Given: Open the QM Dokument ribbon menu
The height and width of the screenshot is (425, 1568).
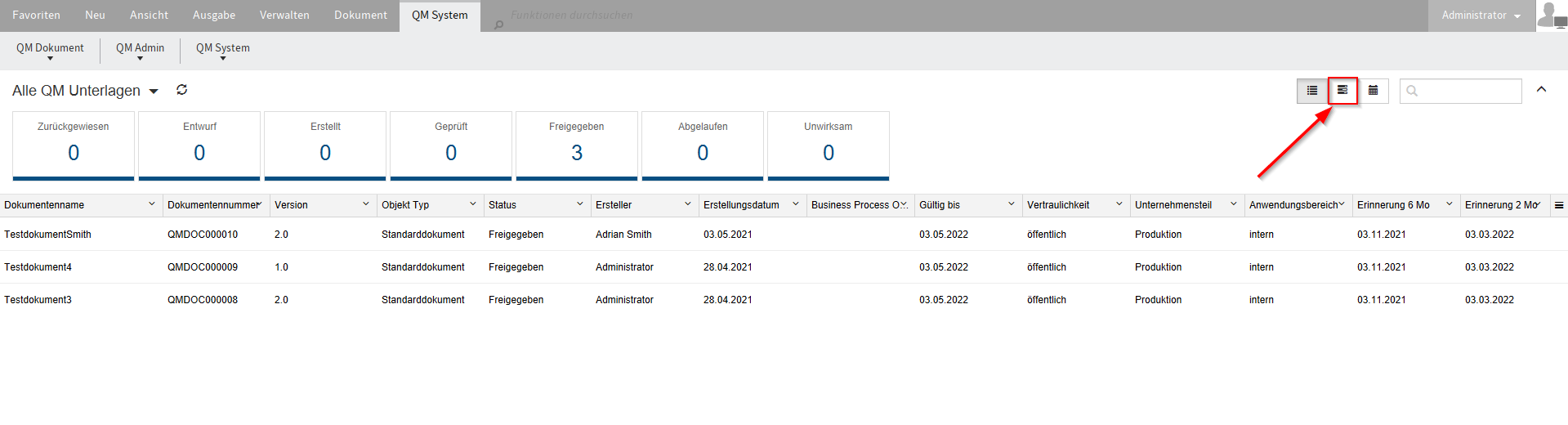Looking at the screenshot, I should pos(50,51).
